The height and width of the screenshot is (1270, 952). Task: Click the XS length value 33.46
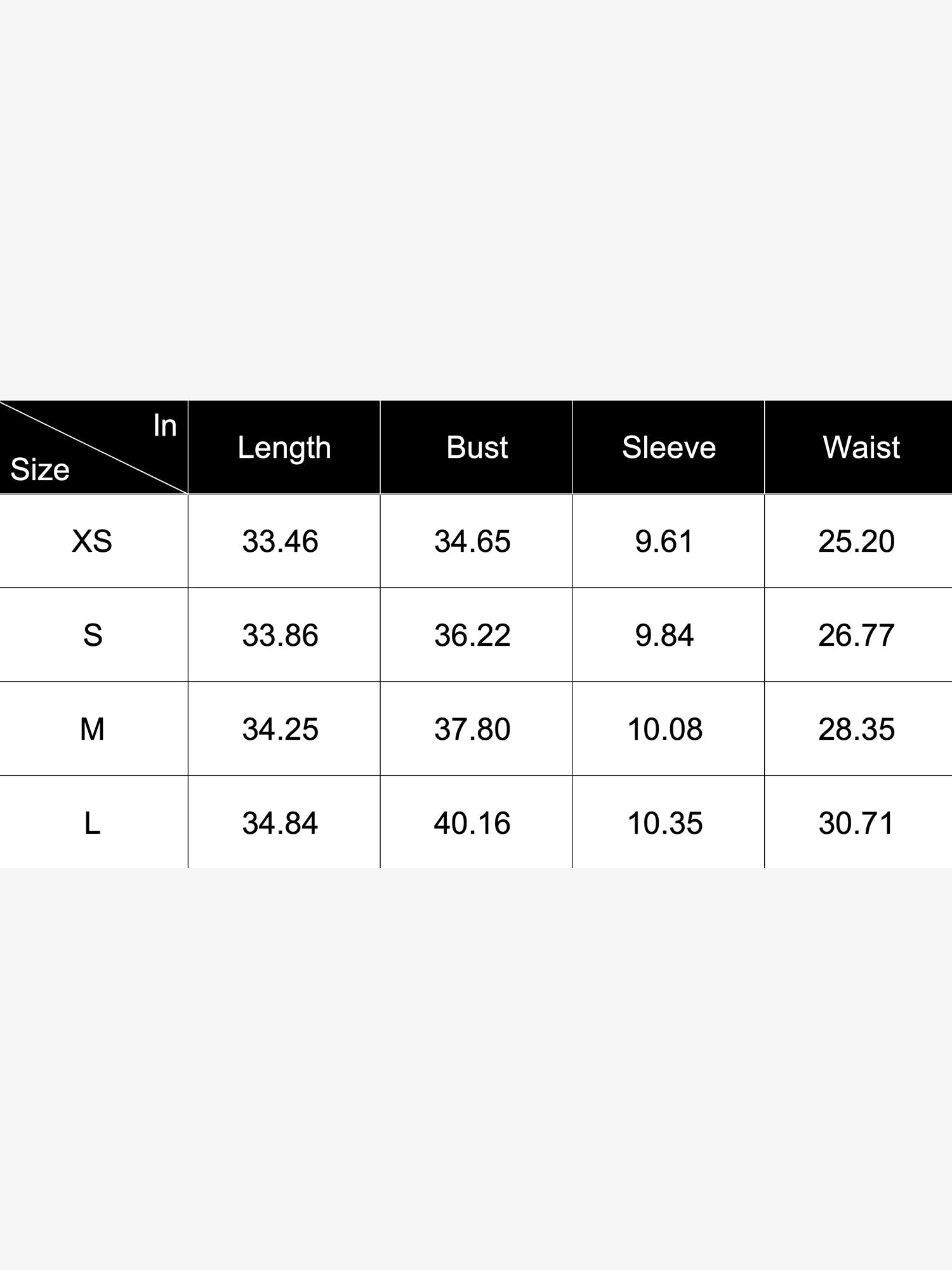coord(280,541)
